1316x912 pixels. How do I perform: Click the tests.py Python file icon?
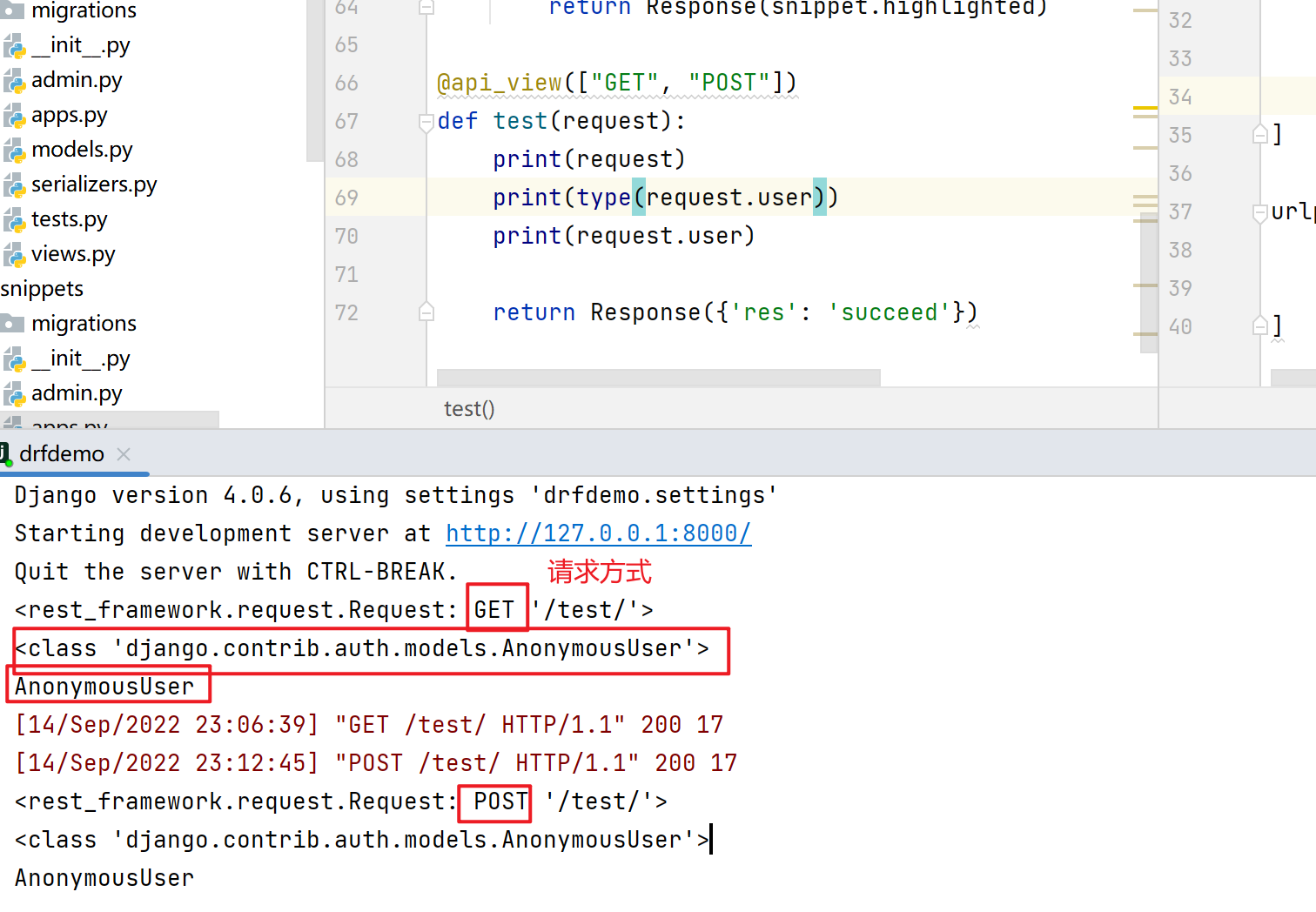[x=14, y=221]
